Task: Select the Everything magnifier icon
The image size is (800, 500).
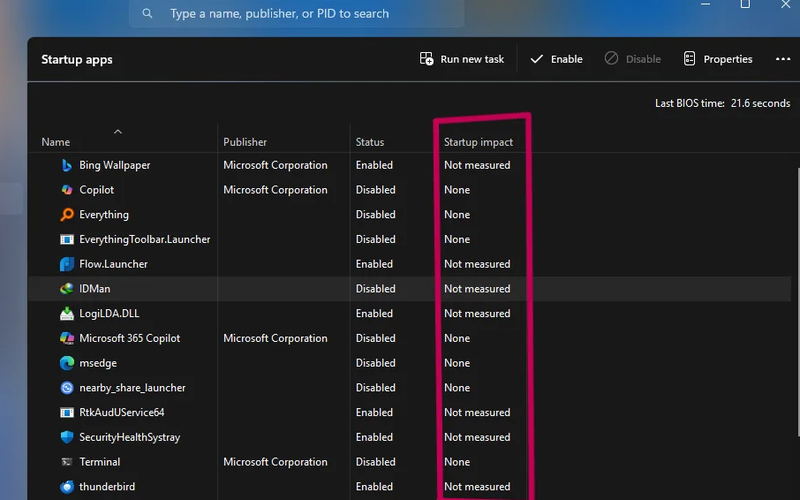Action: click(67, 214)
